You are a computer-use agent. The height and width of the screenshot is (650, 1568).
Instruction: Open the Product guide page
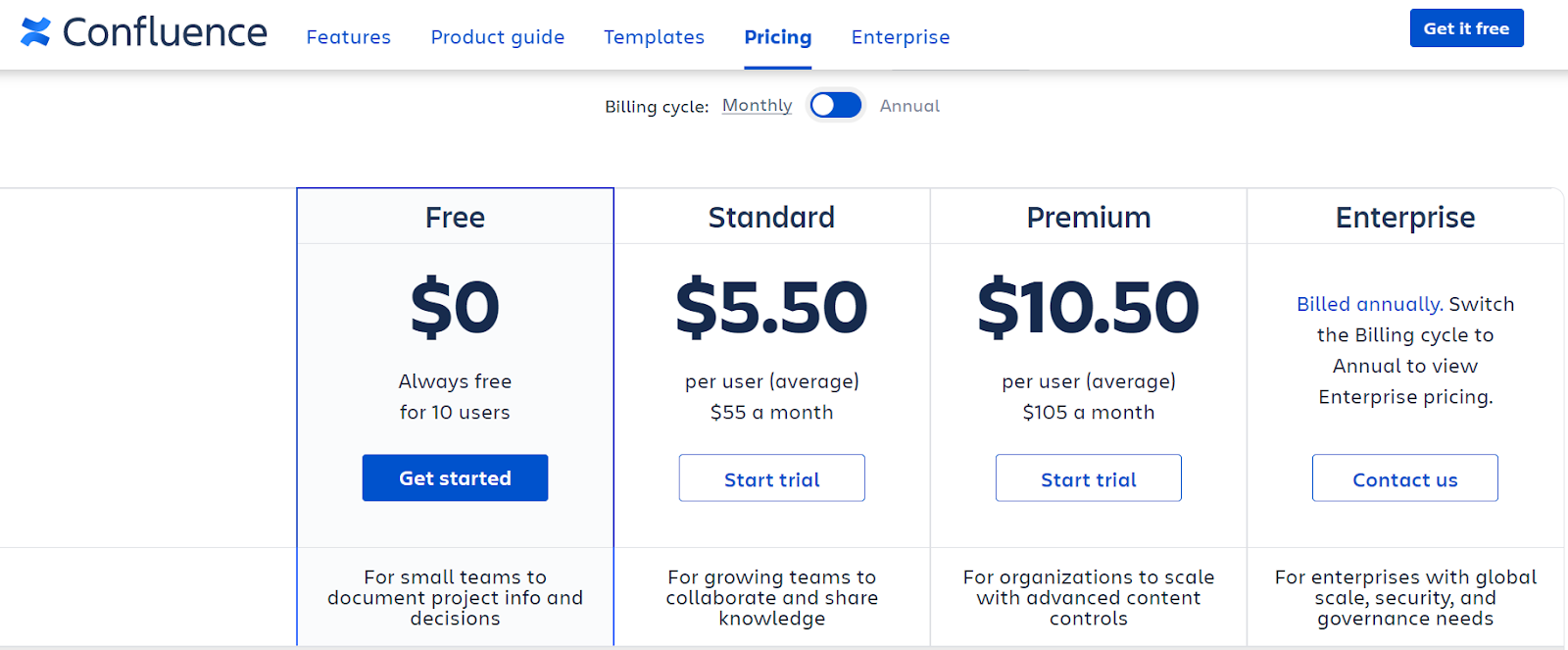tap(497, 37)
